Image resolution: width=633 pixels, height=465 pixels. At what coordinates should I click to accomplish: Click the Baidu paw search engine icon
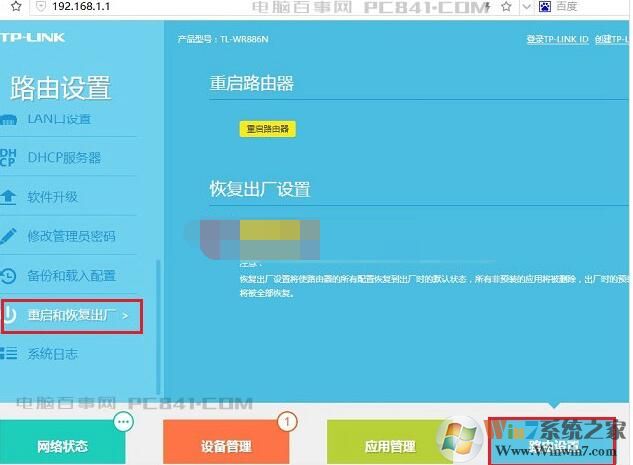coord(545,6)
